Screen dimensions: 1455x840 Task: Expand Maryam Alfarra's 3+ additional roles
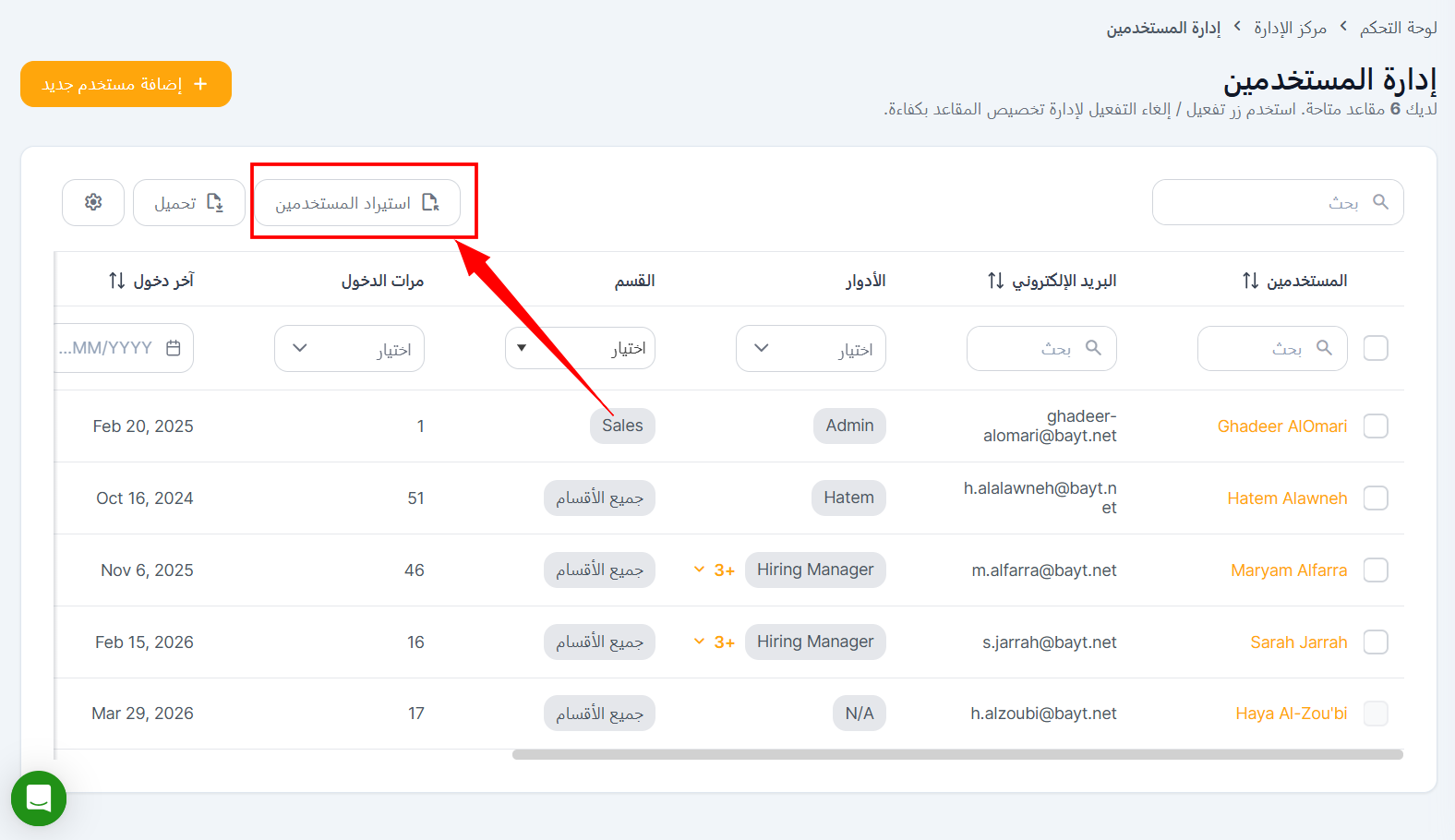tap(715, 570)
